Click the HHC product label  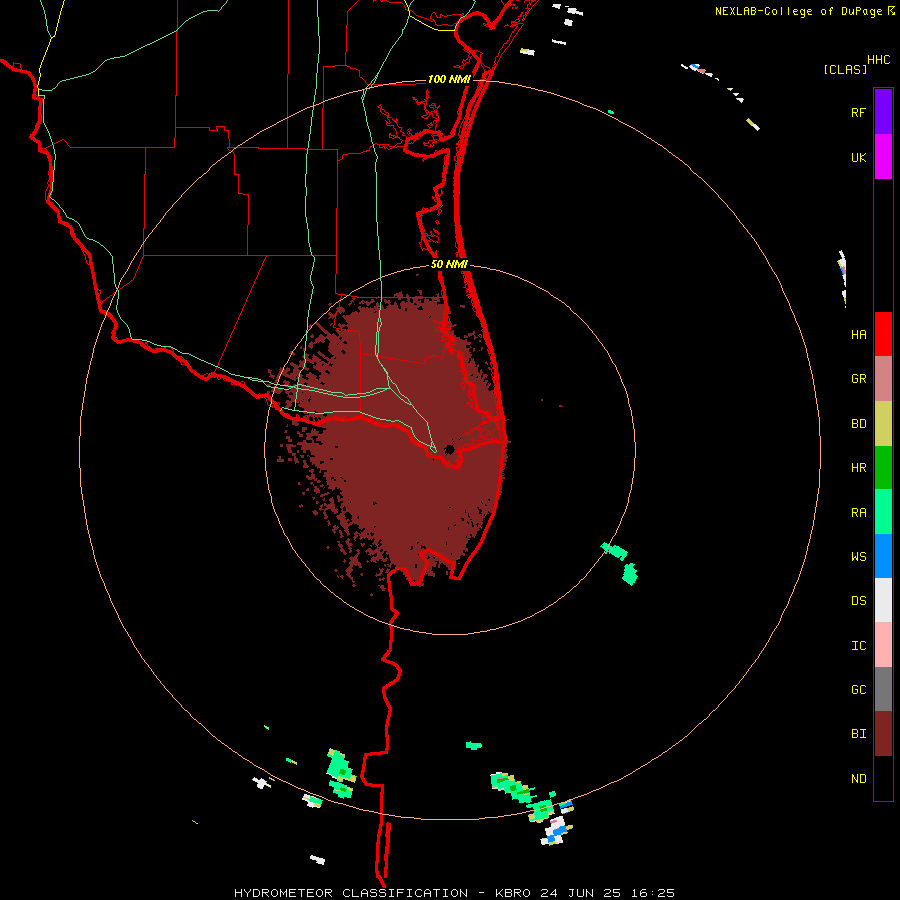(879, 60)
